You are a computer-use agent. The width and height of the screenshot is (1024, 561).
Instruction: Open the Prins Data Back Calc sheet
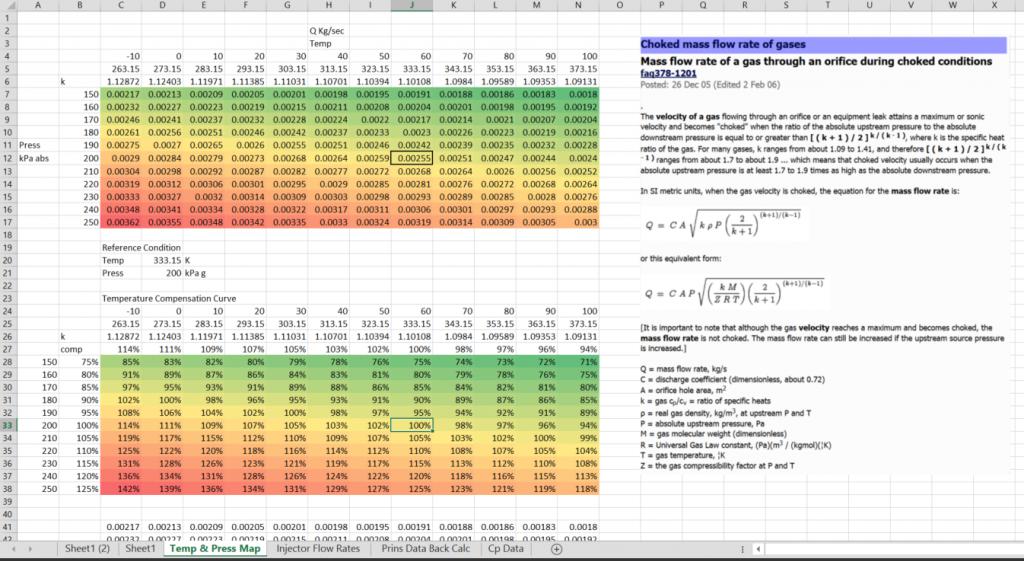426,549
